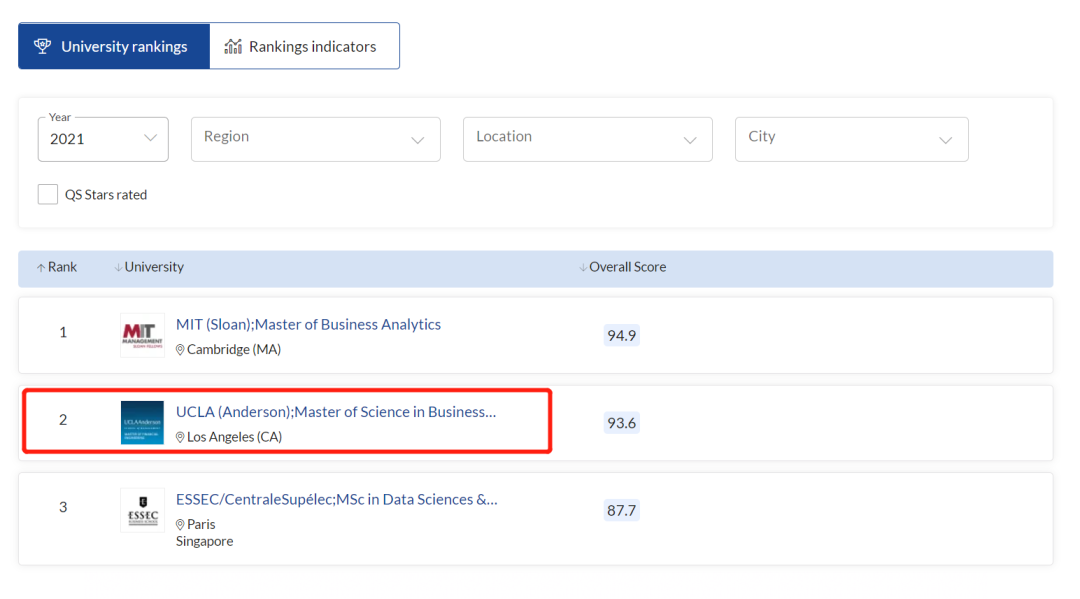This screenshot has width=1080, height=599.
Task: Expand the Location dropdown
Action: coord(588,139)
